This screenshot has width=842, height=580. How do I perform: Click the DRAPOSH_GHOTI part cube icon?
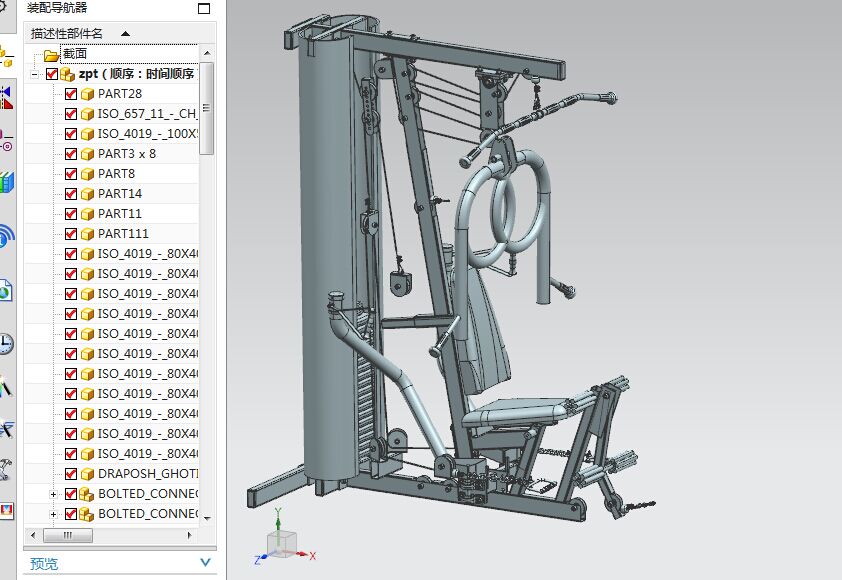pyautogui.click(x=87, y=474)
